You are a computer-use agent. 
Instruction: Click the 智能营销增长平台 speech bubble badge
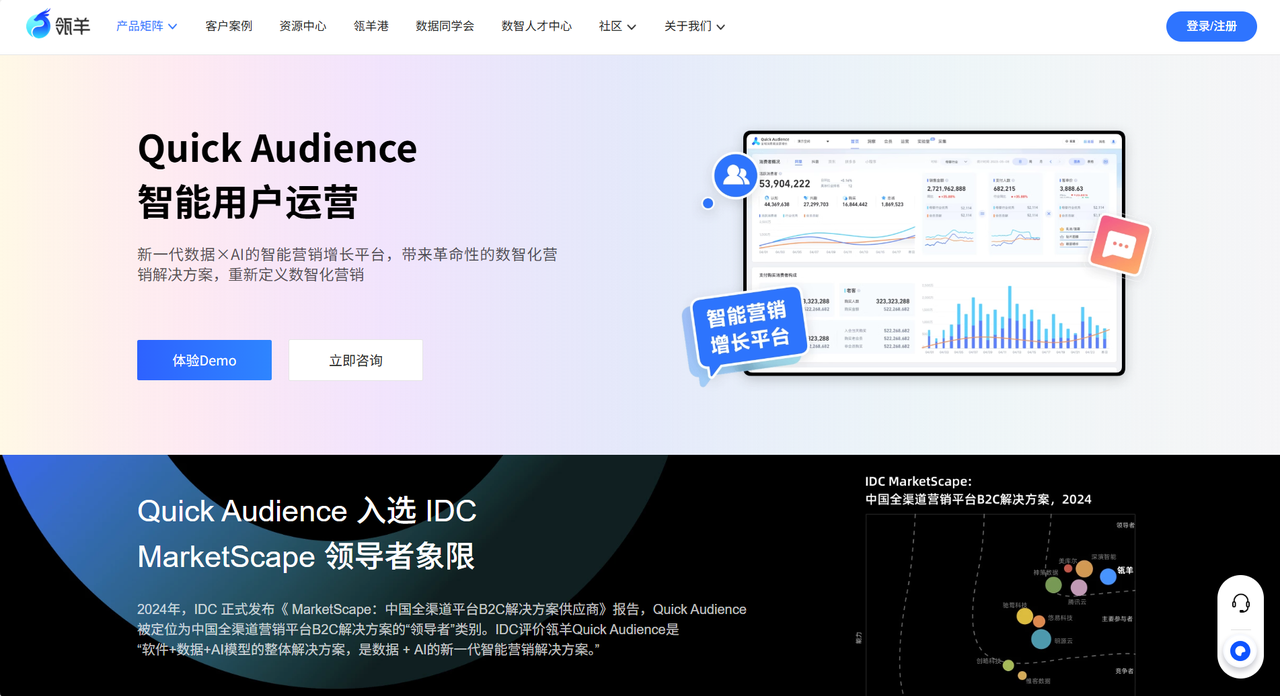tap(747, 331)
